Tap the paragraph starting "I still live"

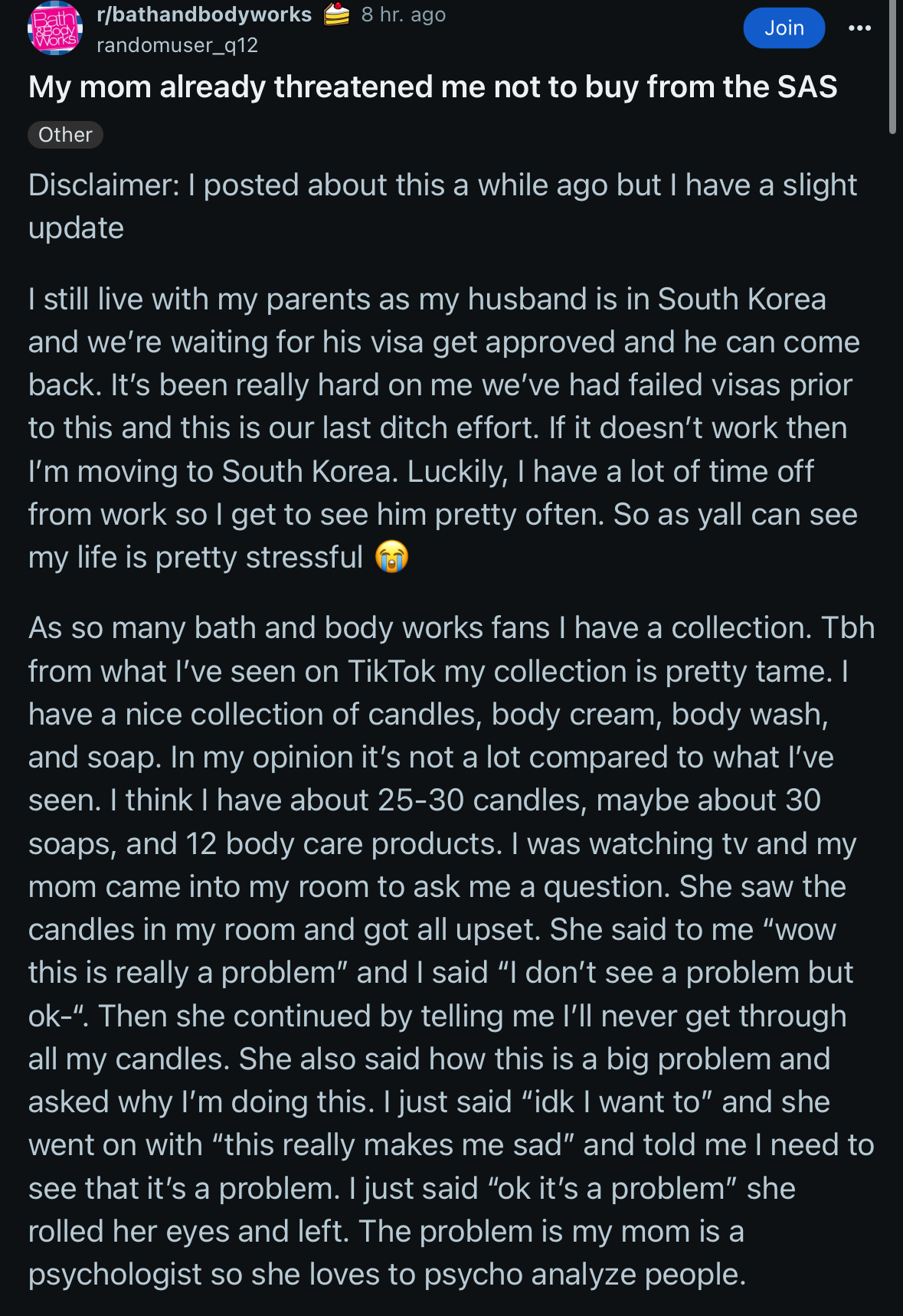(444, 428)
